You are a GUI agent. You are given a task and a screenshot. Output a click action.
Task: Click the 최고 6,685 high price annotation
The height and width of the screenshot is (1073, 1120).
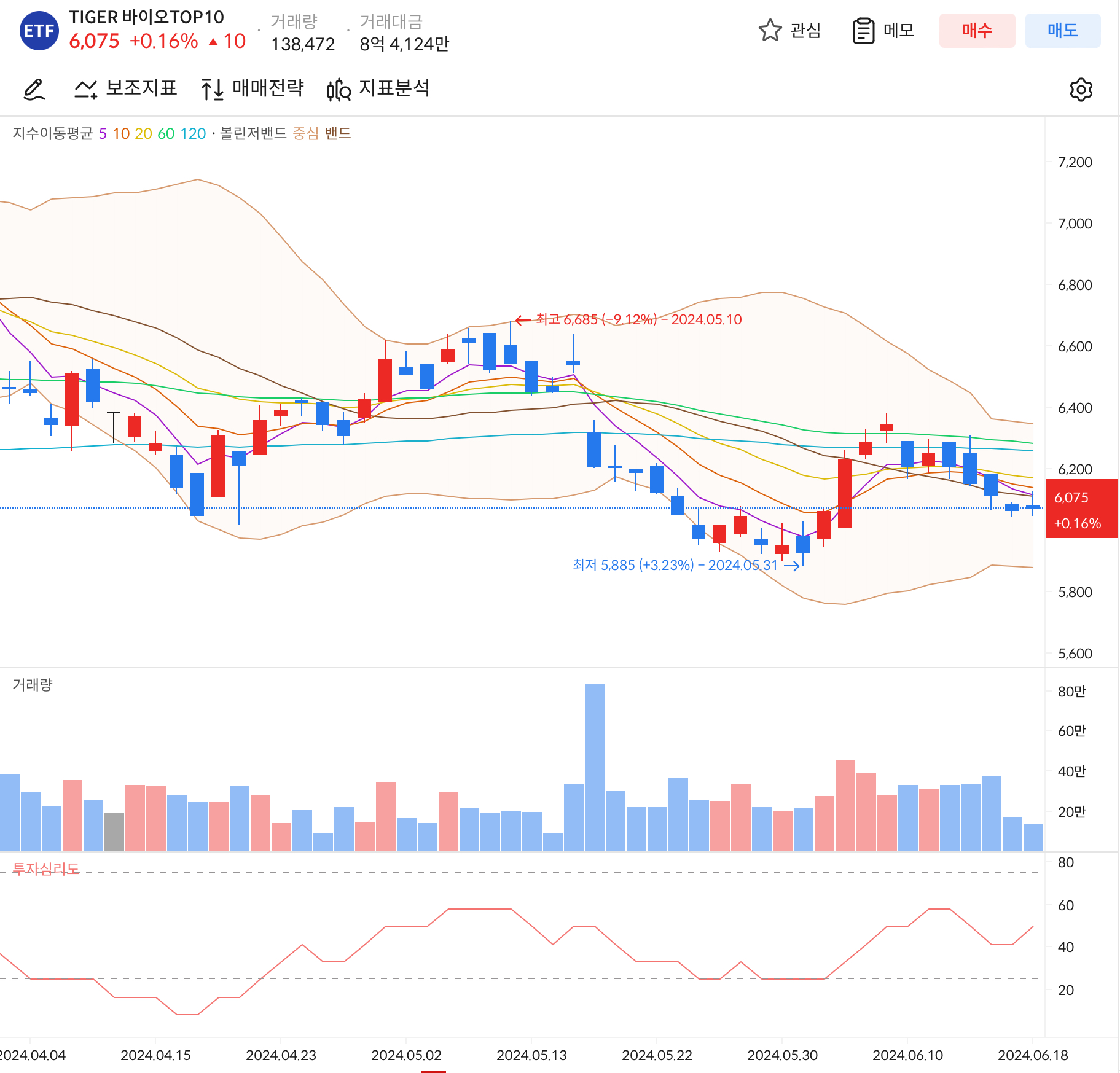point(629,319)
